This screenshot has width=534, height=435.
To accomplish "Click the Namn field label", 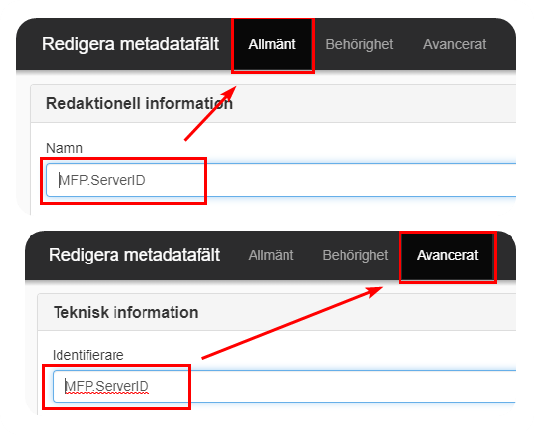I will [64, 148].
